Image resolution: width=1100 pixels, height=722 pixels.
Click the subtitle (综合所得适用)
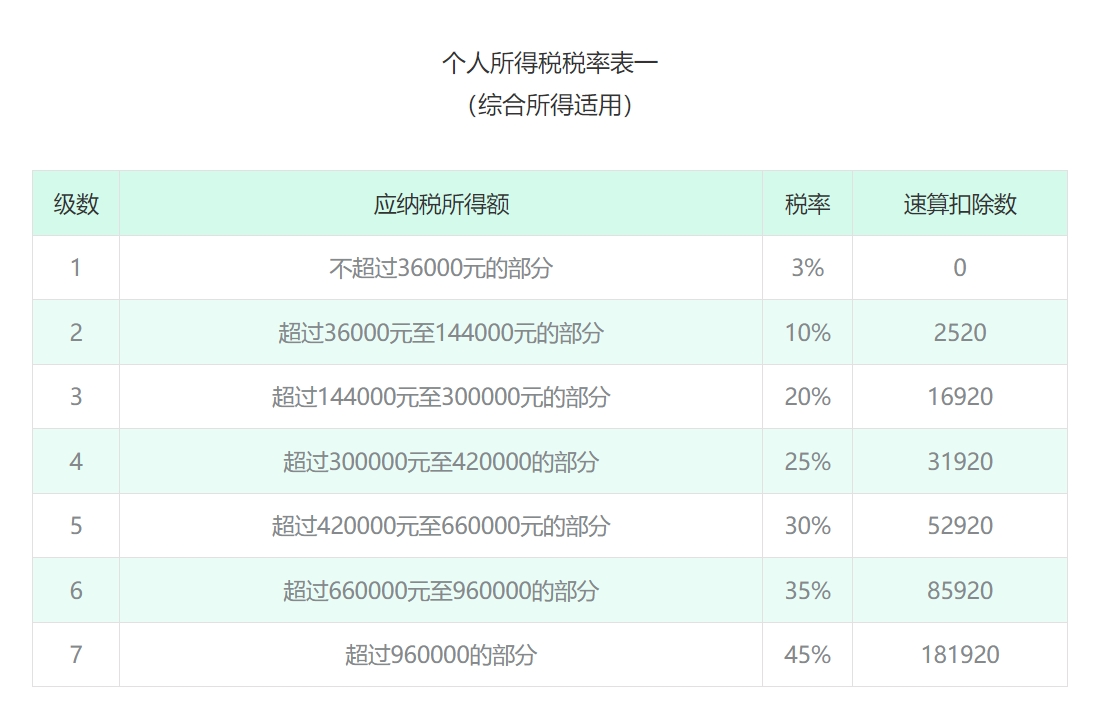pyautogui.click(x=550, y=105)
